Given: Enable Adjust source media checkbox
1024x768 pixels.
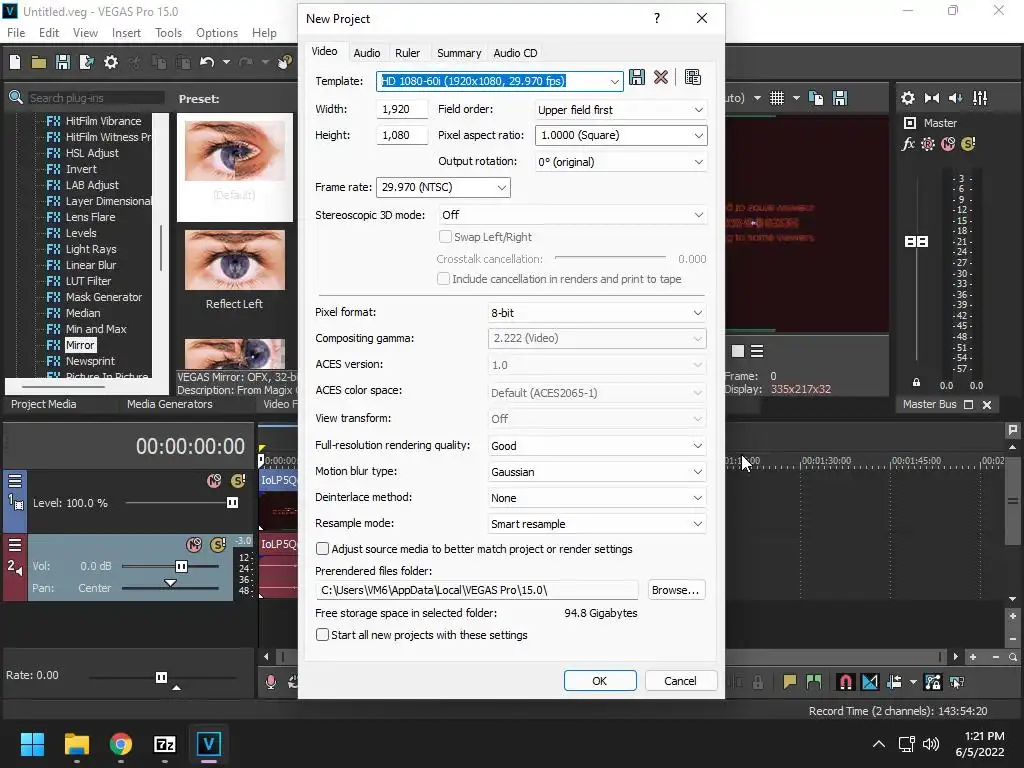Looking at the screenshot, I should [322, 549].
